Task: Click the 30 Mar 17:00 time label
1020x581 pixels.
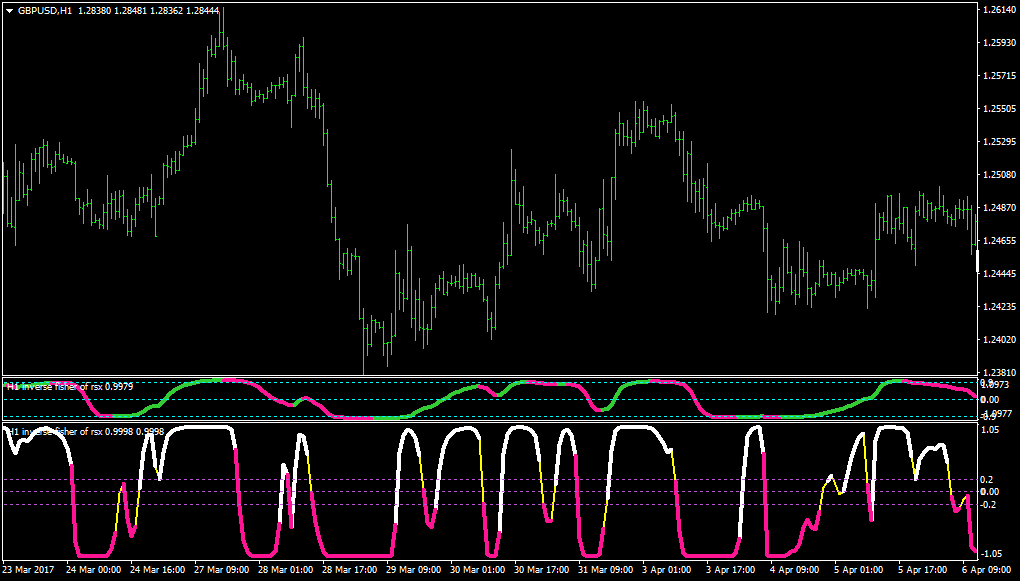Action: pyautogui.click(x=542, y=569)
